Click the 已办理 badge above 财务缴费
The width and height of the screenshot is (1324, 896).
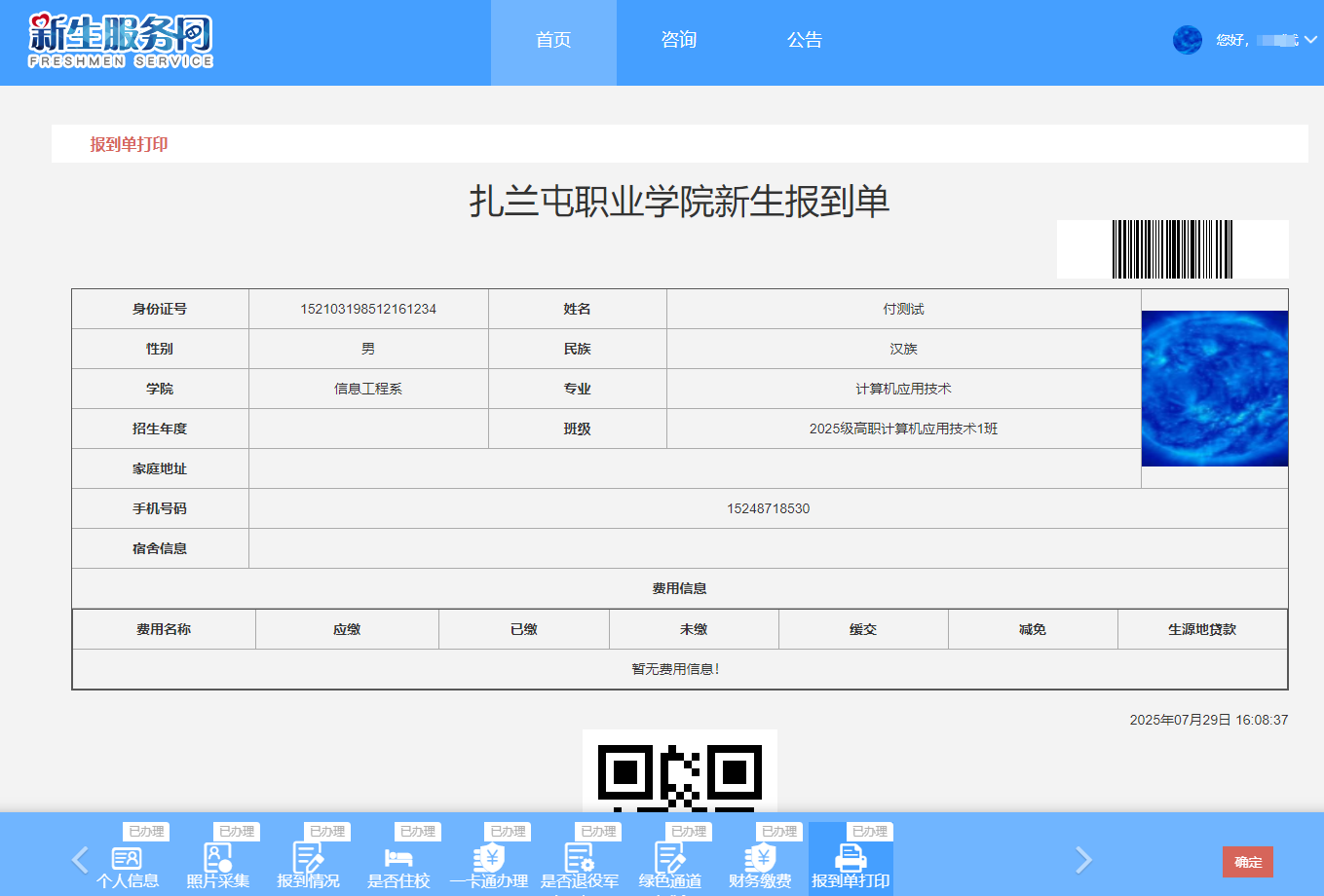779,832
